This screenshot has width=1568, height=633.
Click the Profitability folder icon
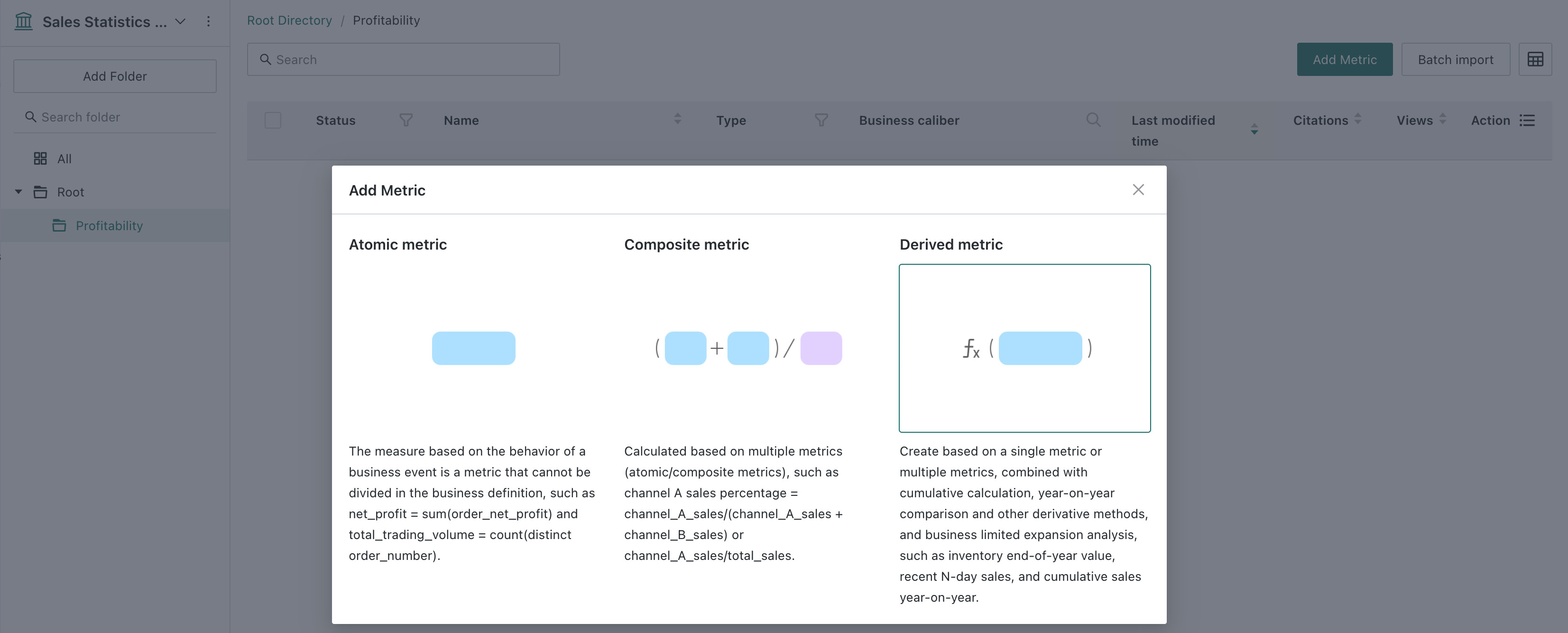[59, 225]
